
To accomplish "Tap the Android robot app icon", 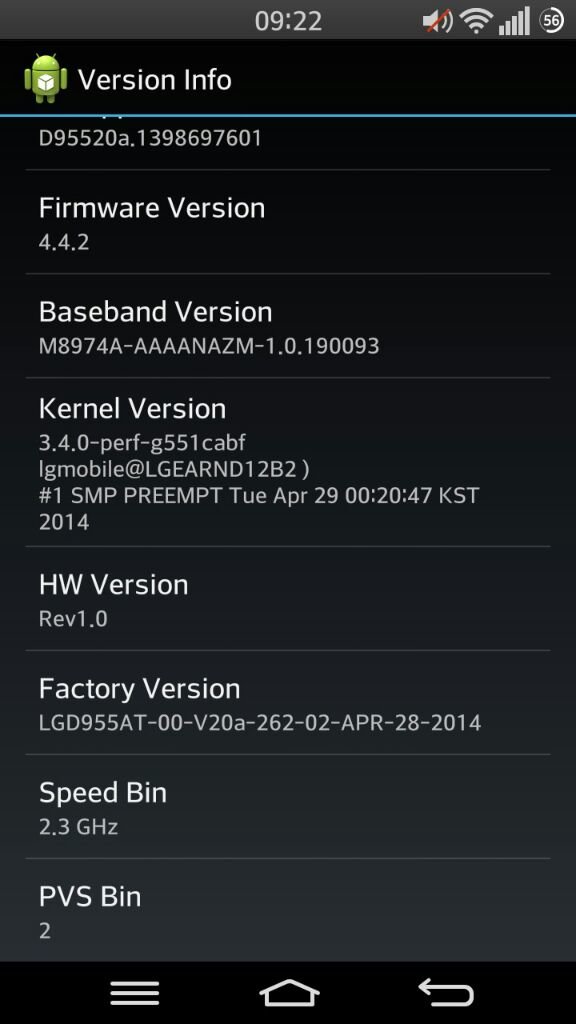I will 46,79.
